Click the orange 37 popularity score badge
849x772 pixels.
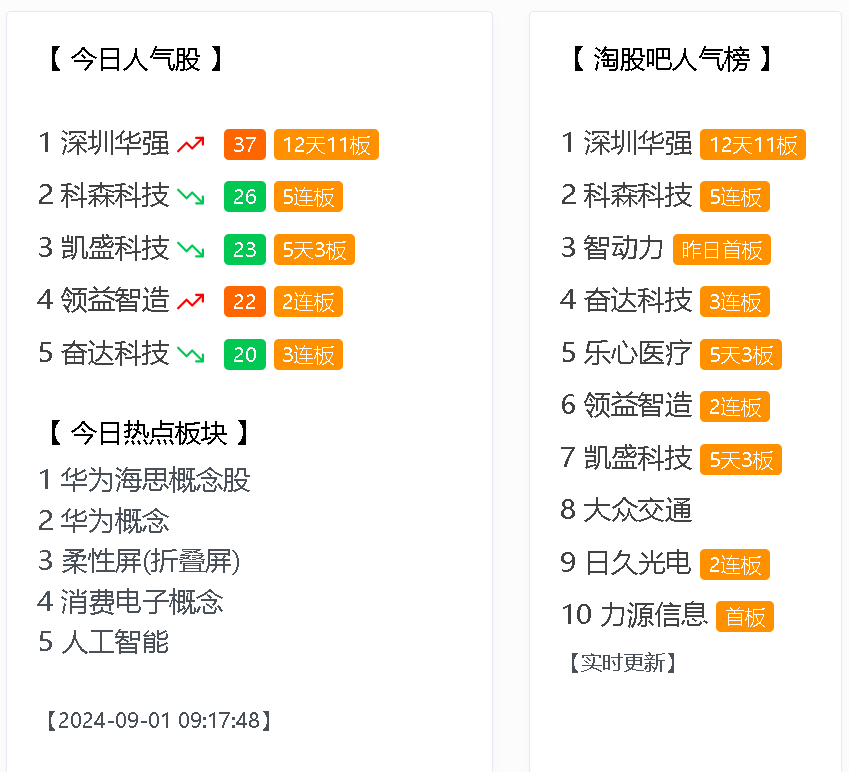pos(245,145)
